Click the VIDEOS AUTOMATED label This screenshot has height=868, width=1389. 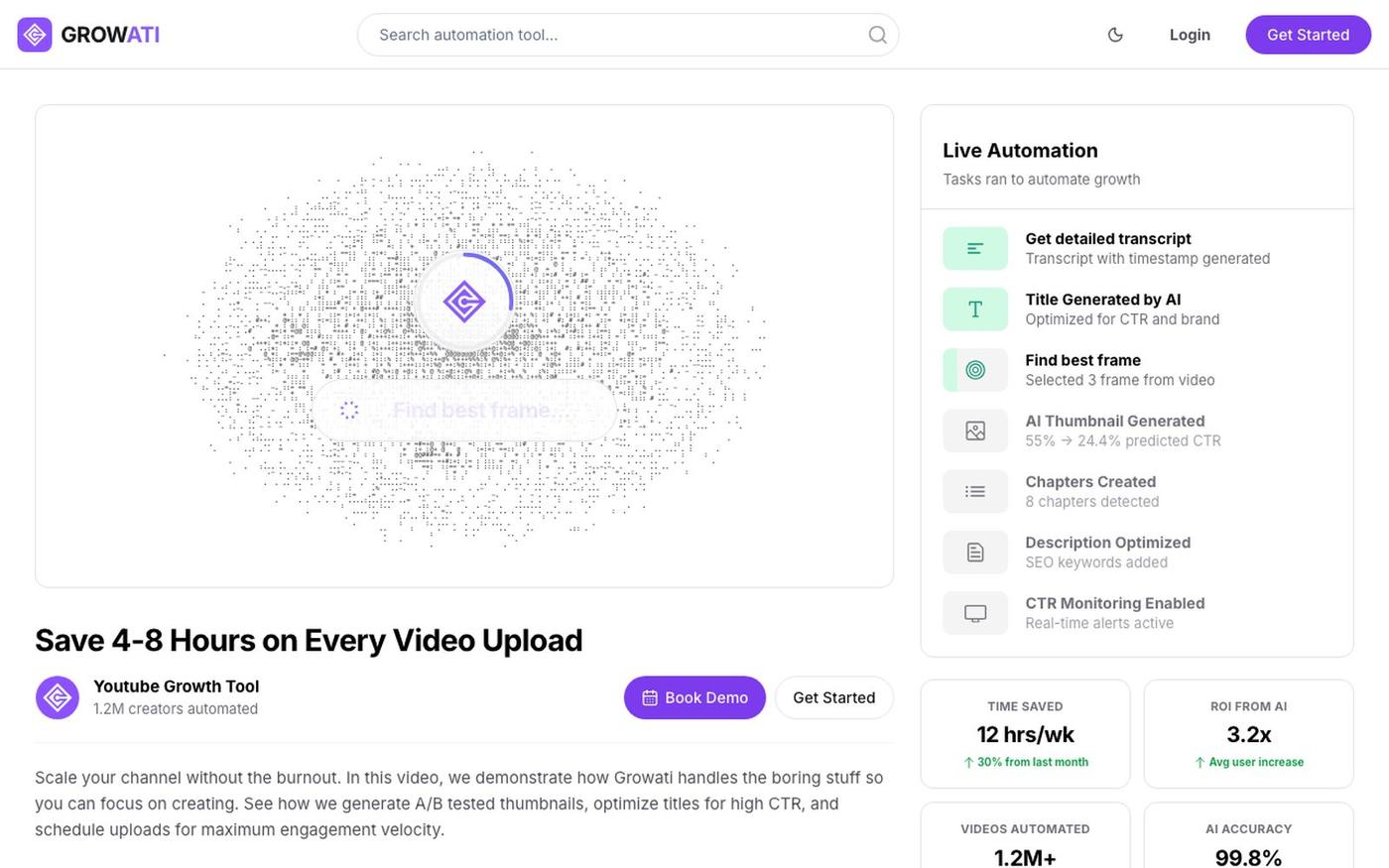click(1026, 829)
